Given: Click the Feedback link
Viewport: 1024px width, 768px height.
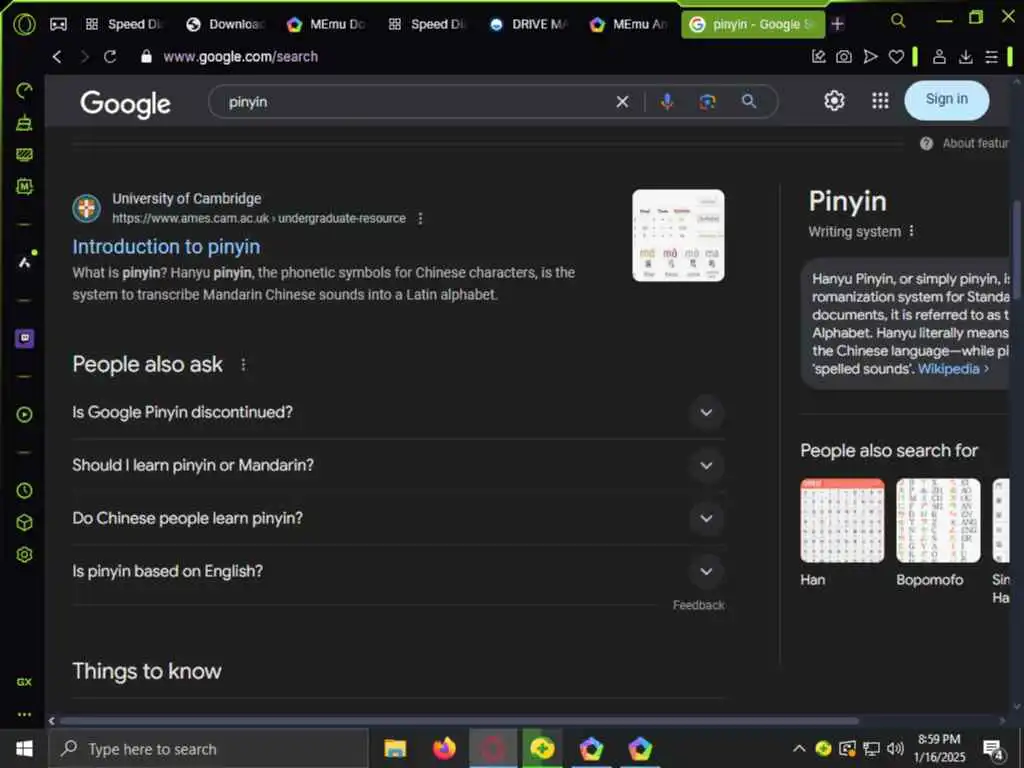Looking at the screenshot, I should pyautogui.click(x=699, y=605).
